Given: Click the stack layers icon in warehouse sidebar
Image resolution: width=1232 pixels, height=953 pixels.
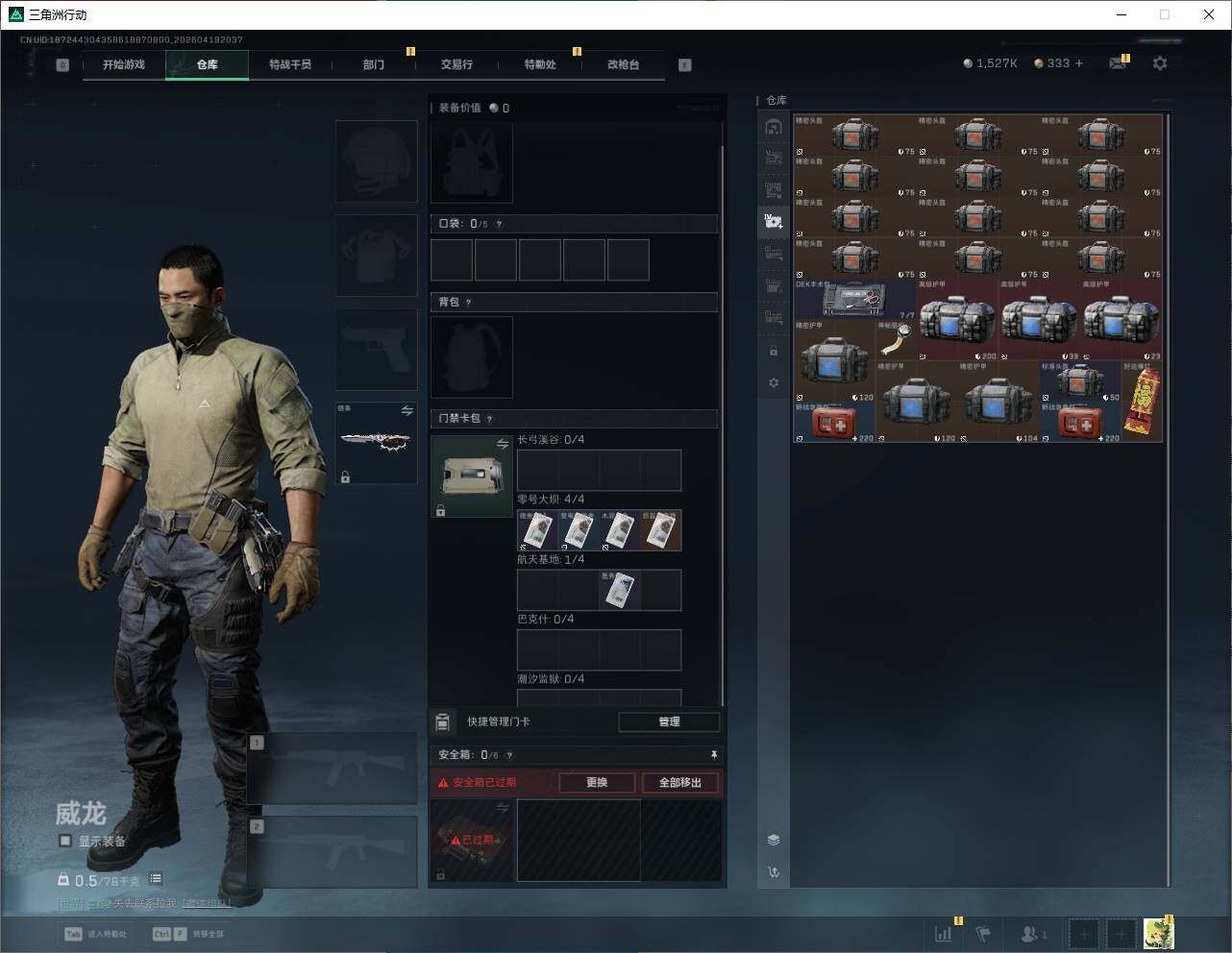Looking at the screenshot, I should pyautogui.click(x=774, y=840).
